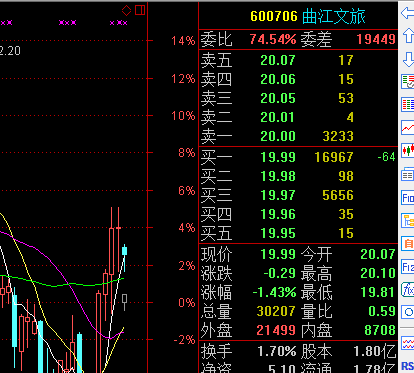Switch to the candlestick K-line chart icon

407,151
